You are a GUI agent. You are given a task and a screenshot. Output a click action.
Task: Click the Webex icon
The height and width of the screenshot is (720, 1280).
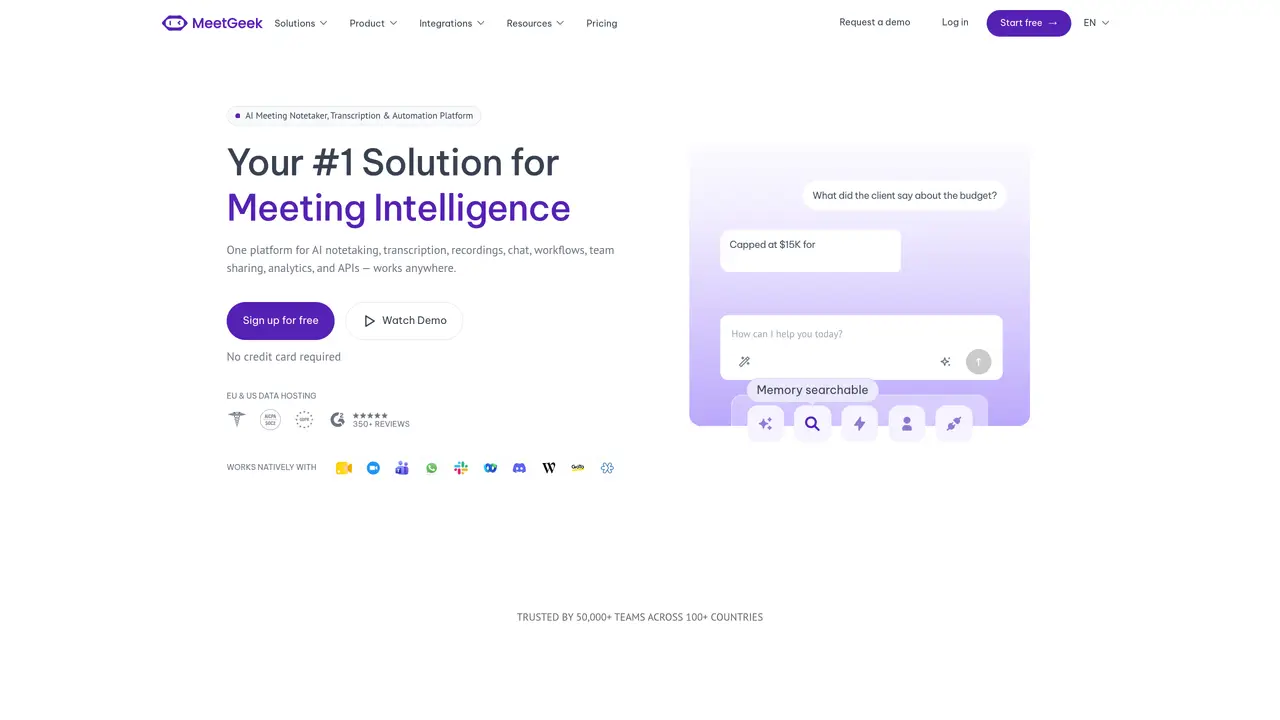[x=490, y=468]
